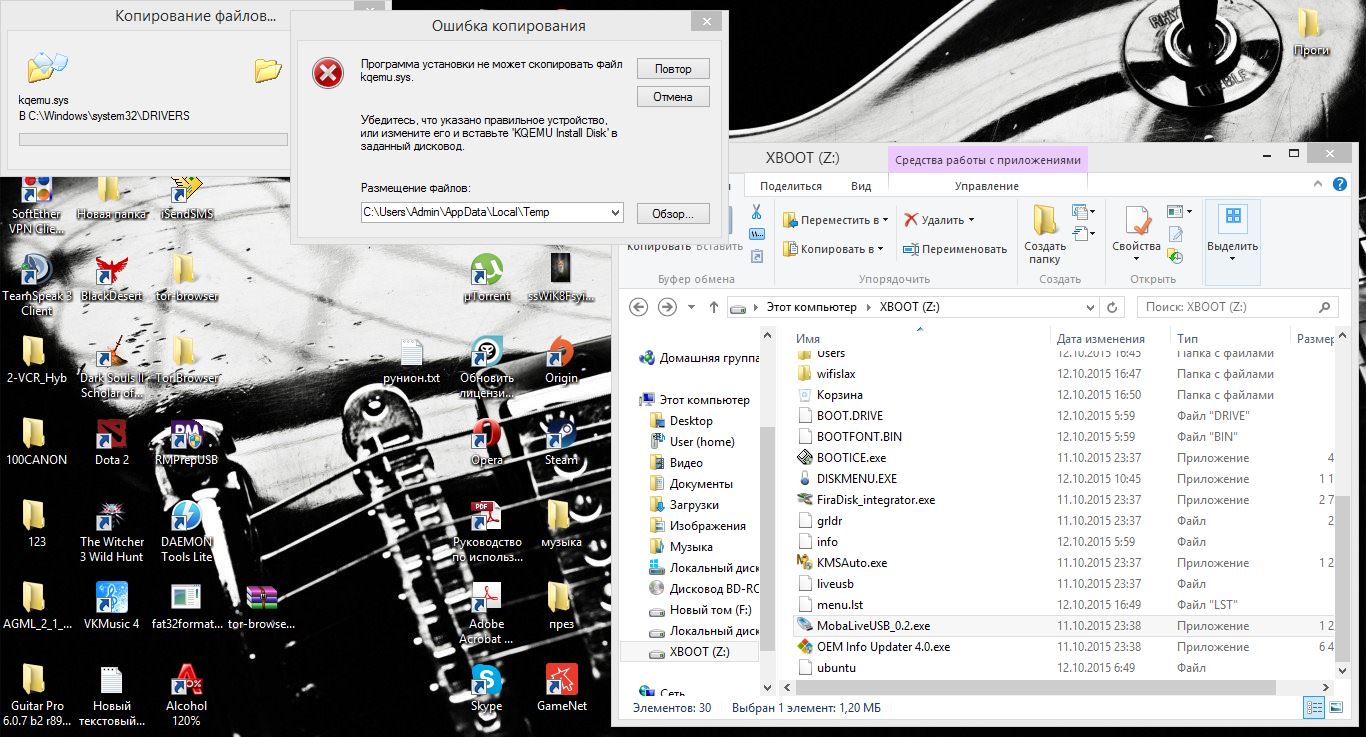Select the DAEMON Tools Lite desktop icon

[x=187, y=531]
